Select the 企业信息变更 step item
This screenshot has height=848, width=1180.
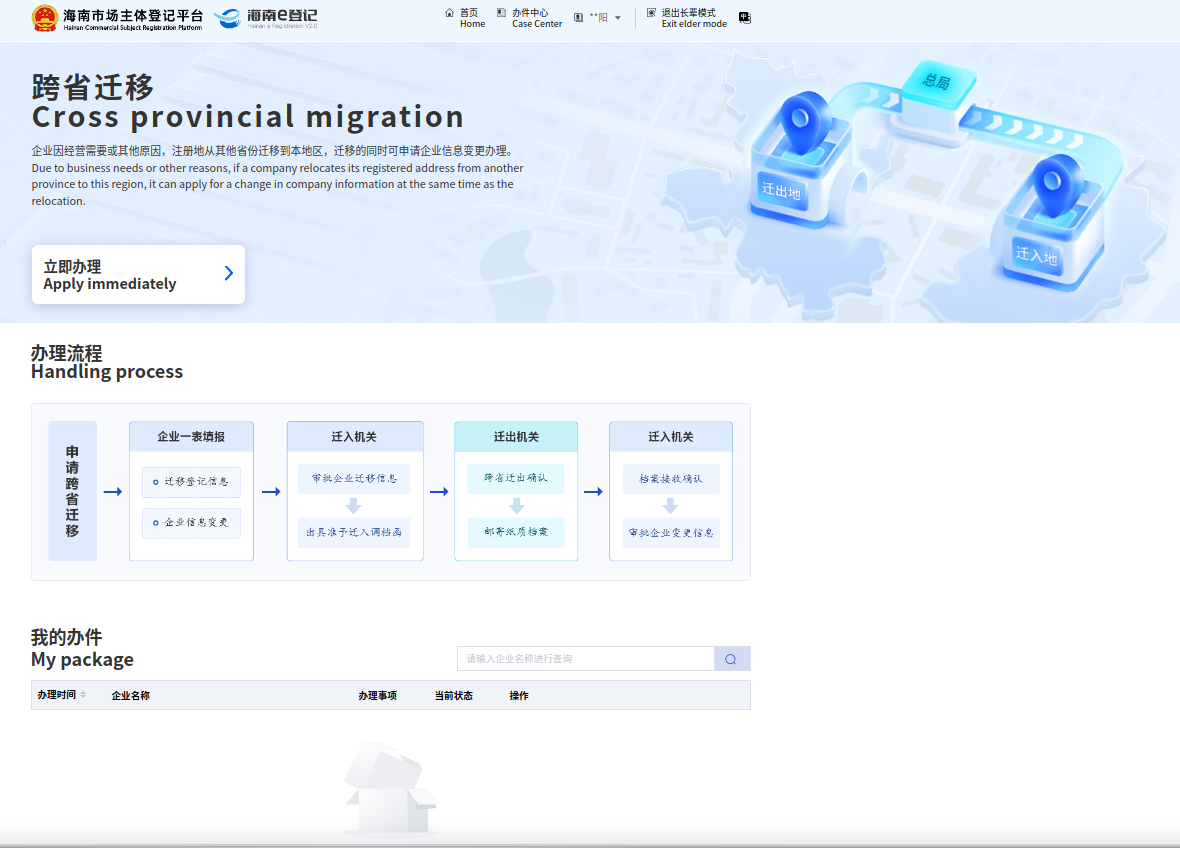point(191,523)
